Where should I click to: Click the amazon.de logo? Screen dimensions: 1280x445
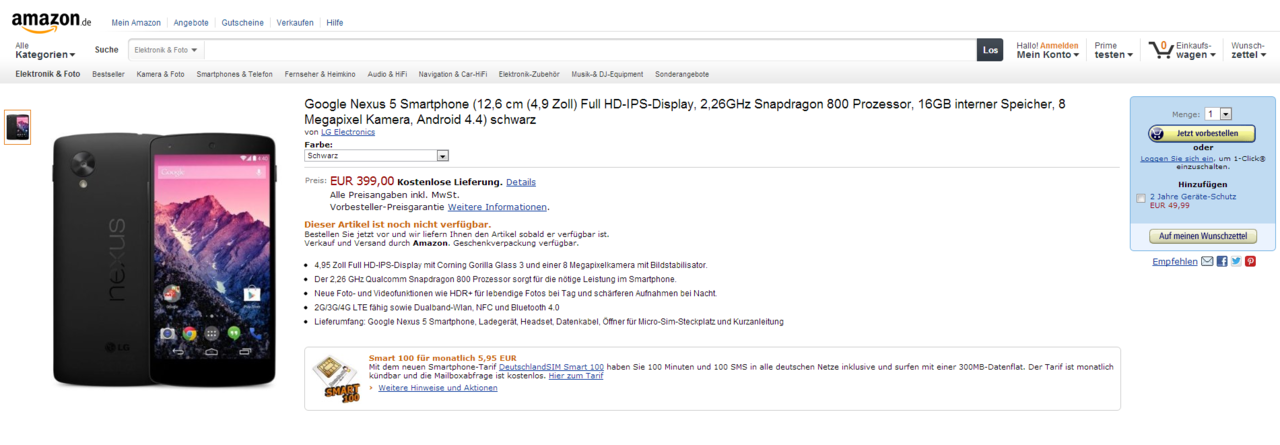pos(52,20)
